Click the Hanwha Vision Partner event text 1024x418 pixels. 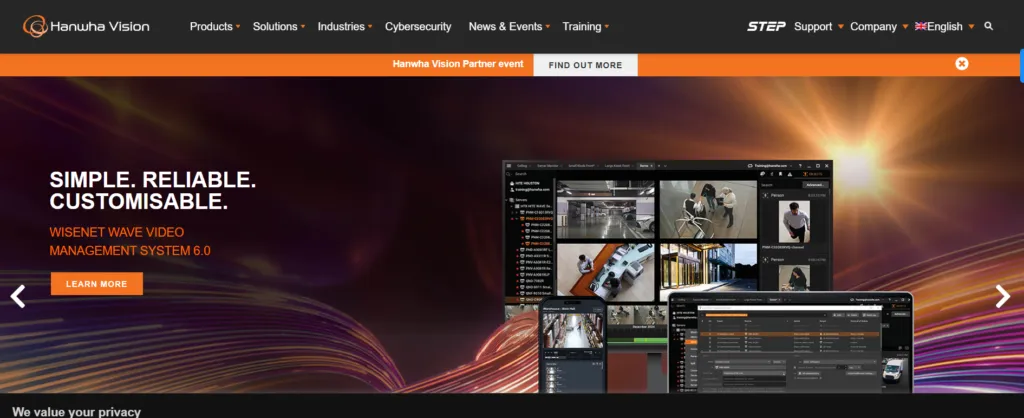458,64
